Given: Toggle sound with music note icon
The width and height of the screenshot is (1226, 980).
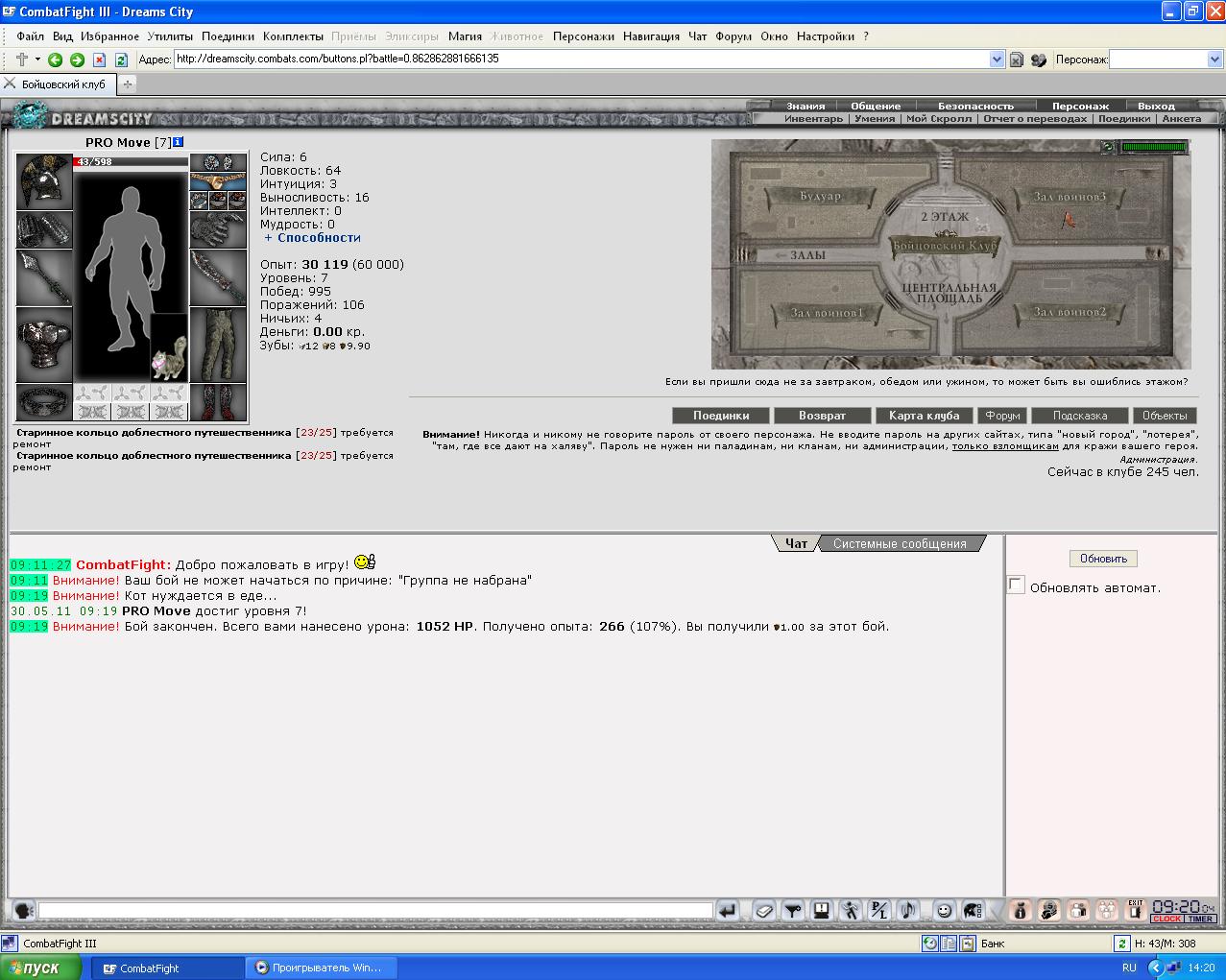Looking at the screenshot, I should pyautogui.click(x=907, y=911).
